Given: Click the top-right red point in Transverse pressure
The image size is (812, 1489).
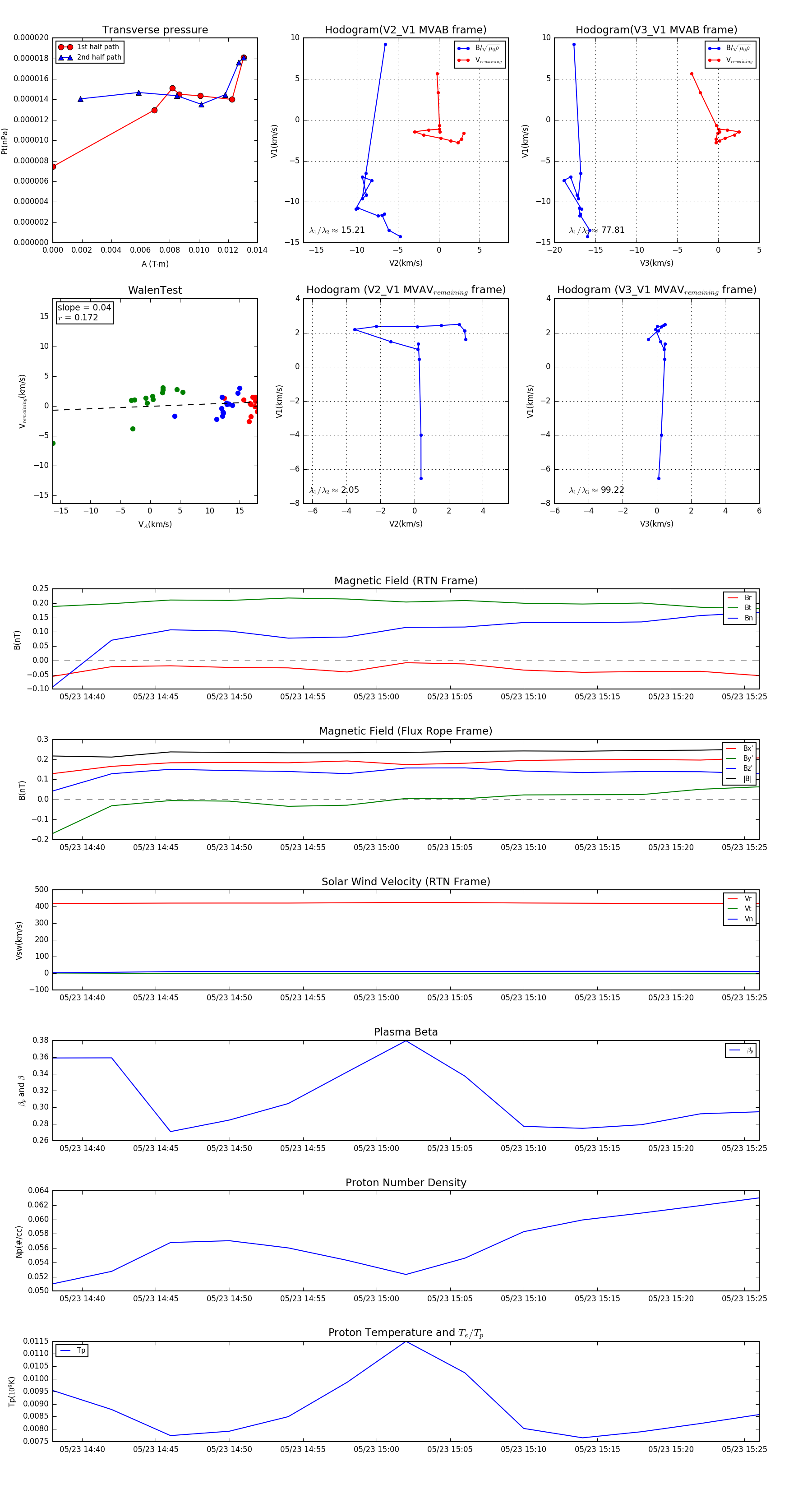Looking at the screenshot, I should point(244,58).
